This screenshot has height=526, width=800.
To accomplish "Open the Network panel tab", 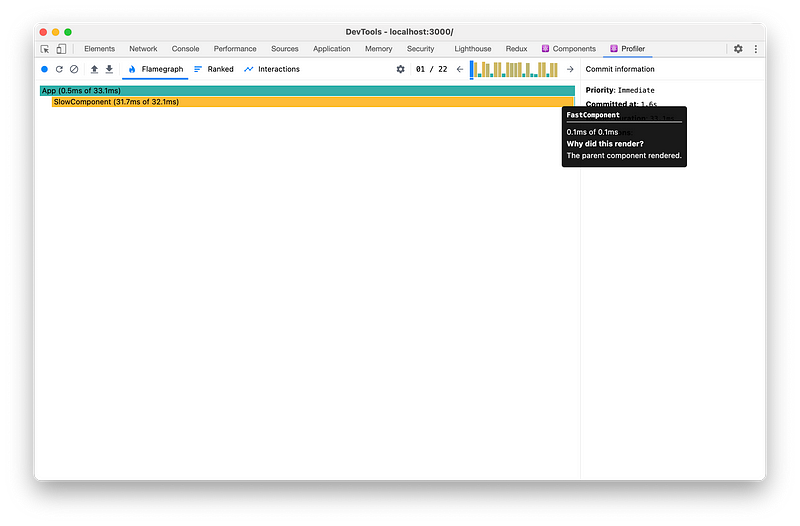I will [x=143, y=49].
